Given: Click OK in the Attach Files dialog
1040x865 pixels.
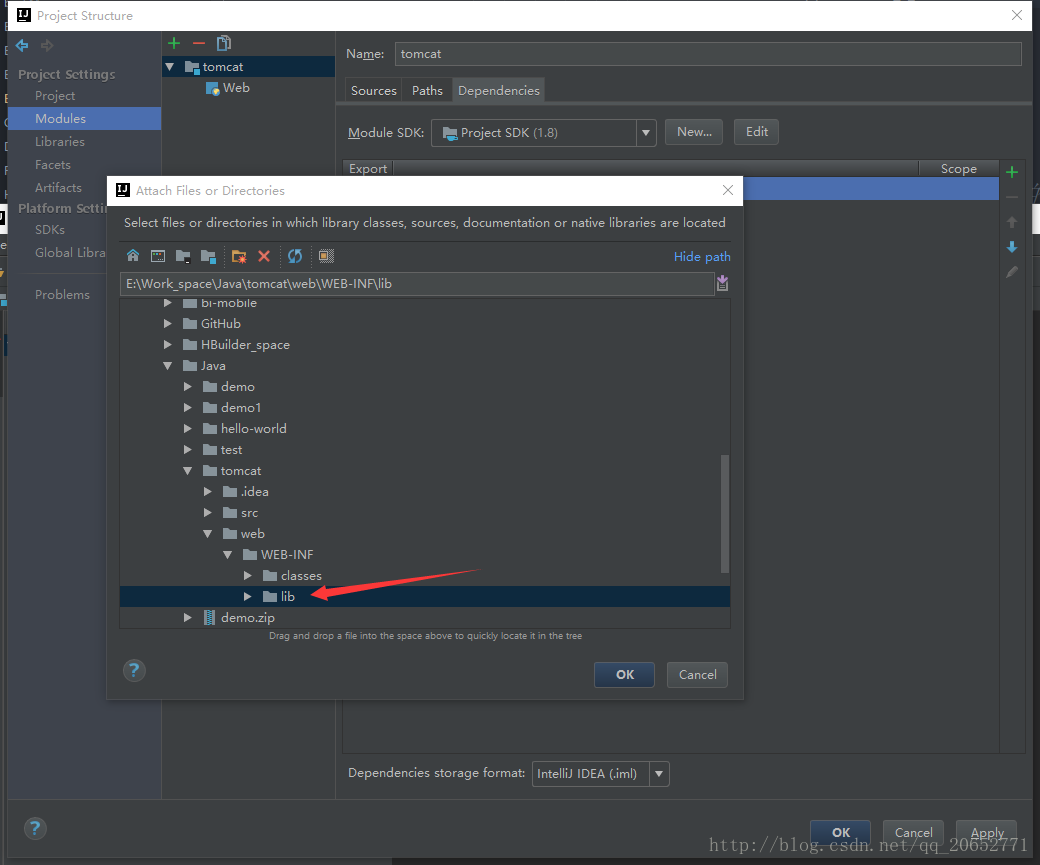Looking at the screenshot, I should point(625,675).
